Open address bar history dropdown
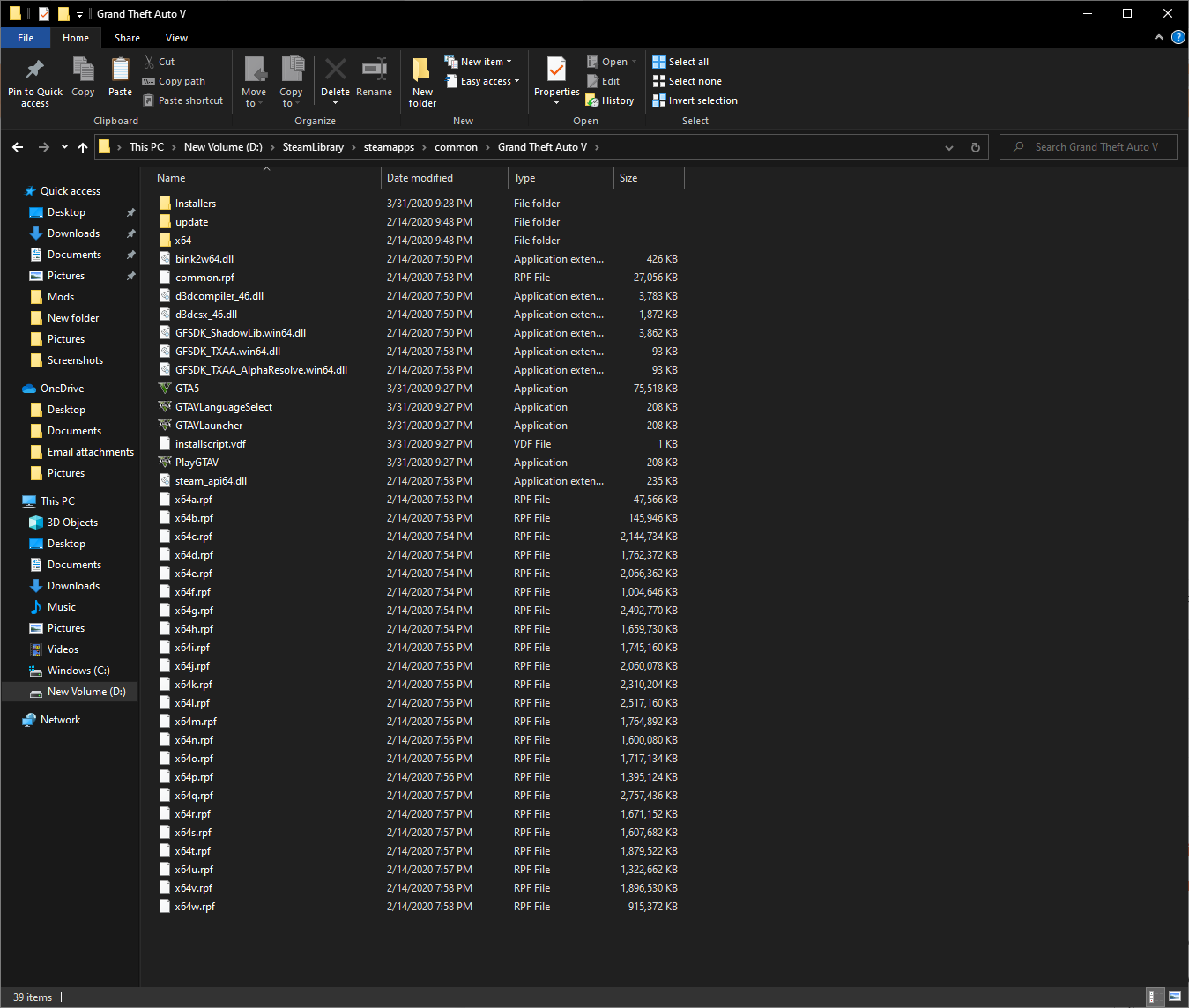1189x1008 pixels. click(x=949, y=147)
